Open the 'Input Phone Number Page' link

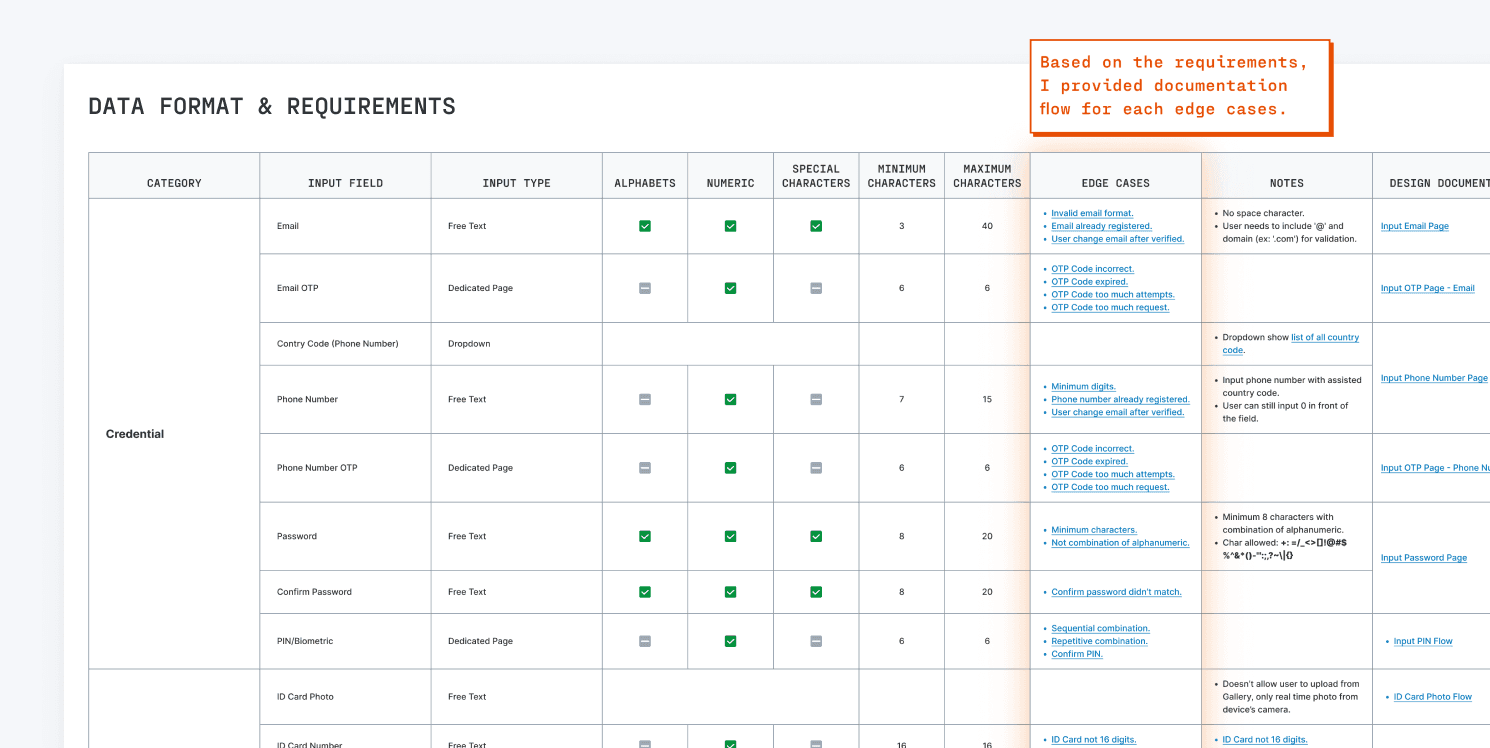(1434, 378)
